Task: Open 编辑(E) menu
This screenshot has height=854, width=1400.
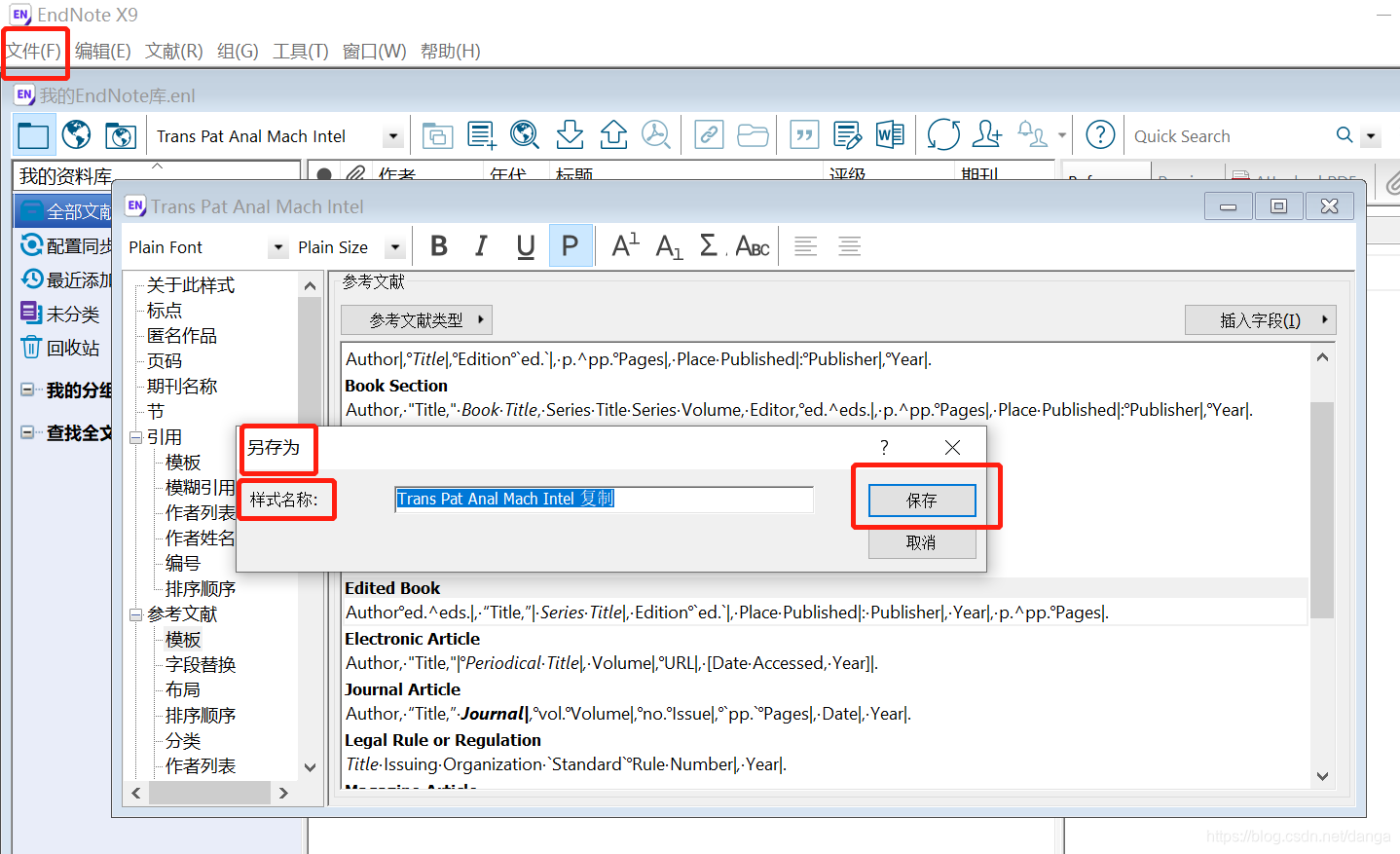Action: point(103,51)
